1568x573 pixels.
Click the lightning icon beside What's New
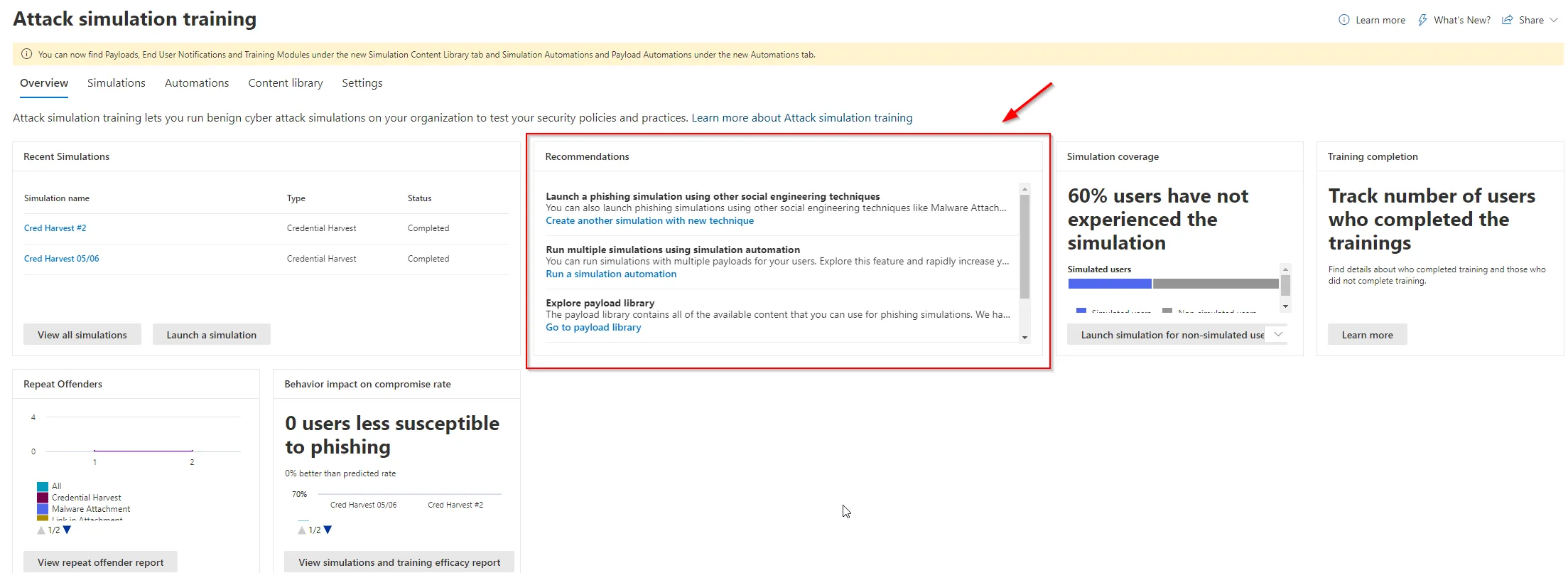point(1422,20)
